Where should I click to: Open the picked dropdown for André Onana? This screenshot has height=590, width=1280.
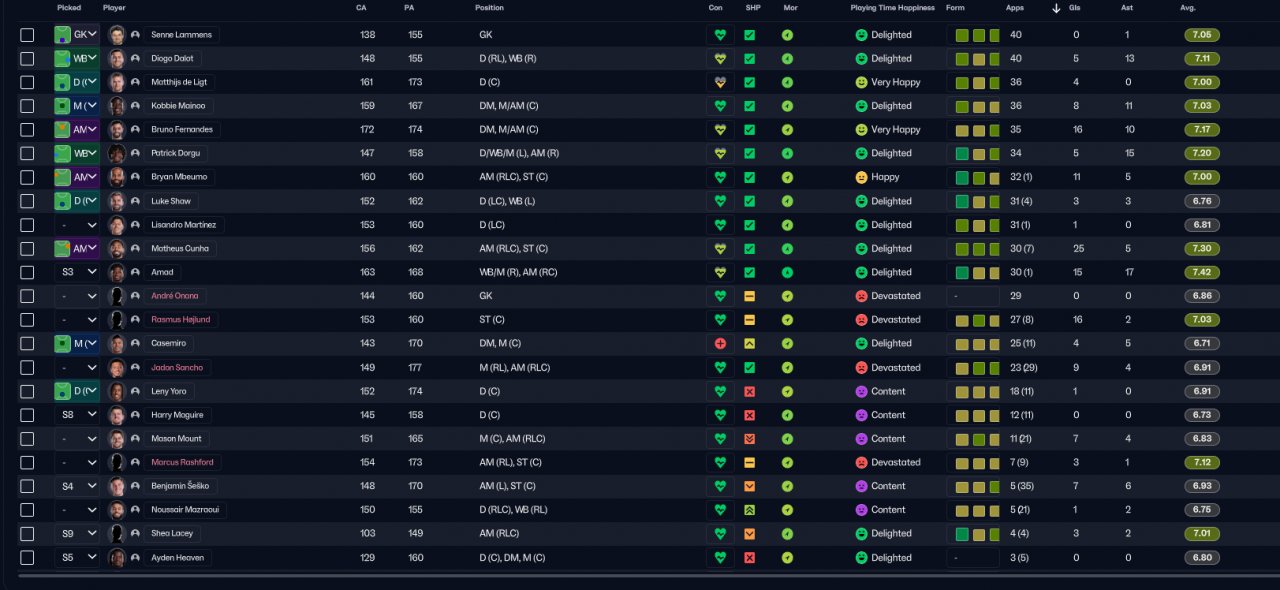point(77,296)
